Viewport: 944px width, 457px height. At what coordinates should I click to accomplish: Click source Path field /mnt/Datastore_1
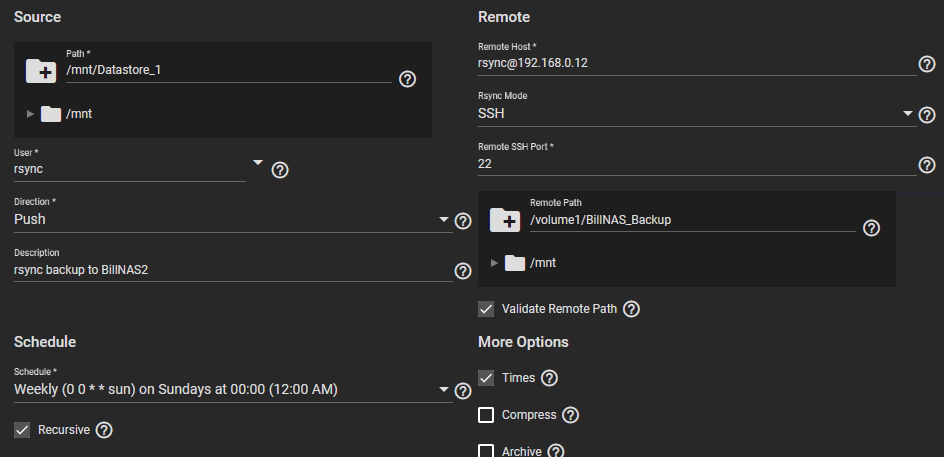(229, 70)
